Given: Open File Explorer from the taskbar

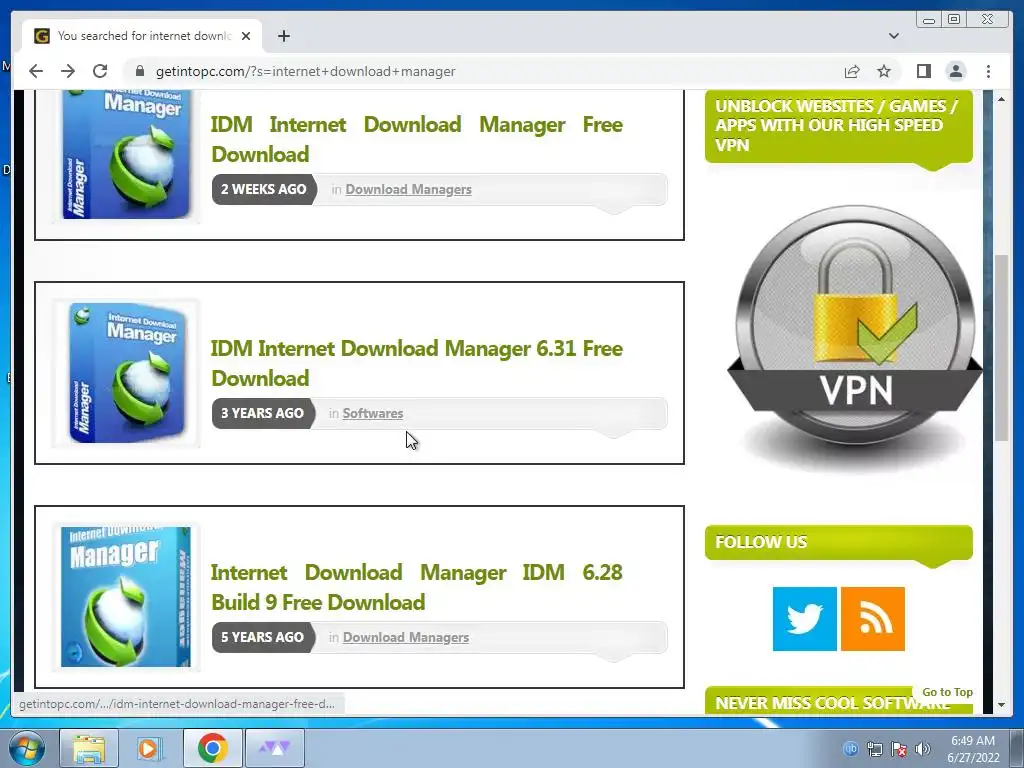Looking at the screenshot, I should (x=89, y=748).
